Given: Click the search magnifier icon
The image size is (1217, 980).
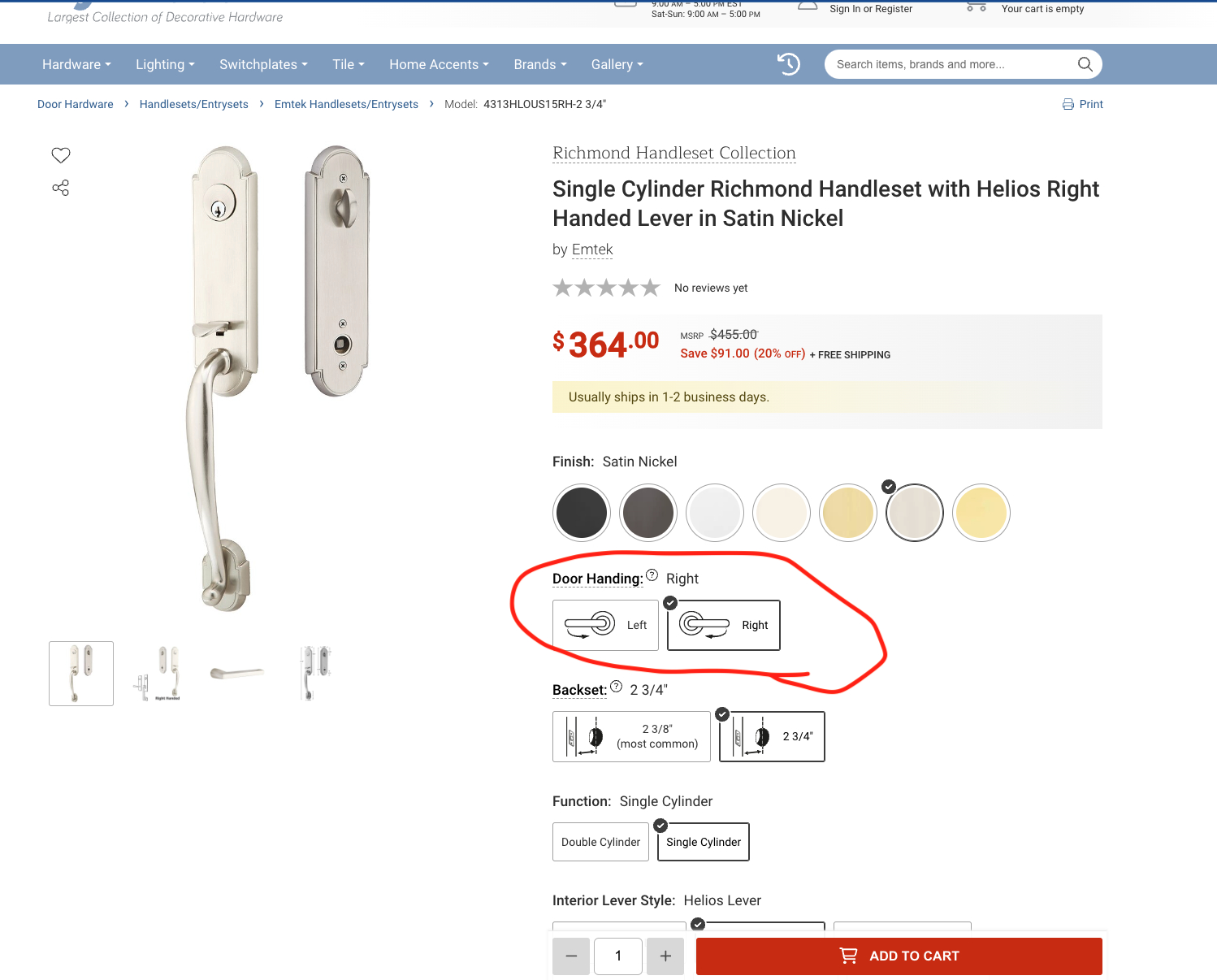Looking at the screenshot, I should click(1085, 64).
